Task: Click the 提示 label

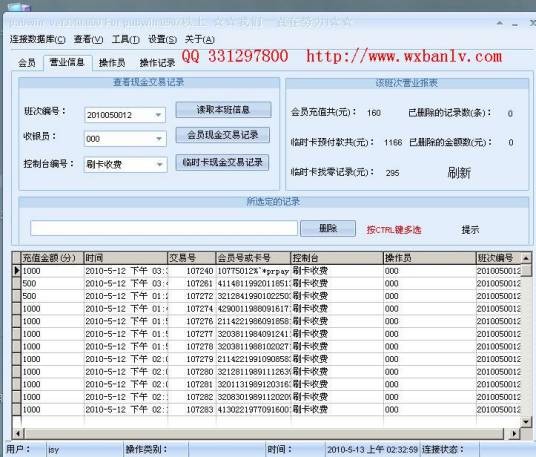Action: pos(470,230)
